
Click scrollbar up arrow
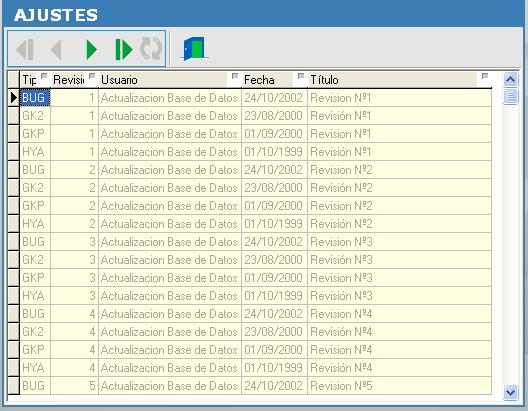(510, 80)
